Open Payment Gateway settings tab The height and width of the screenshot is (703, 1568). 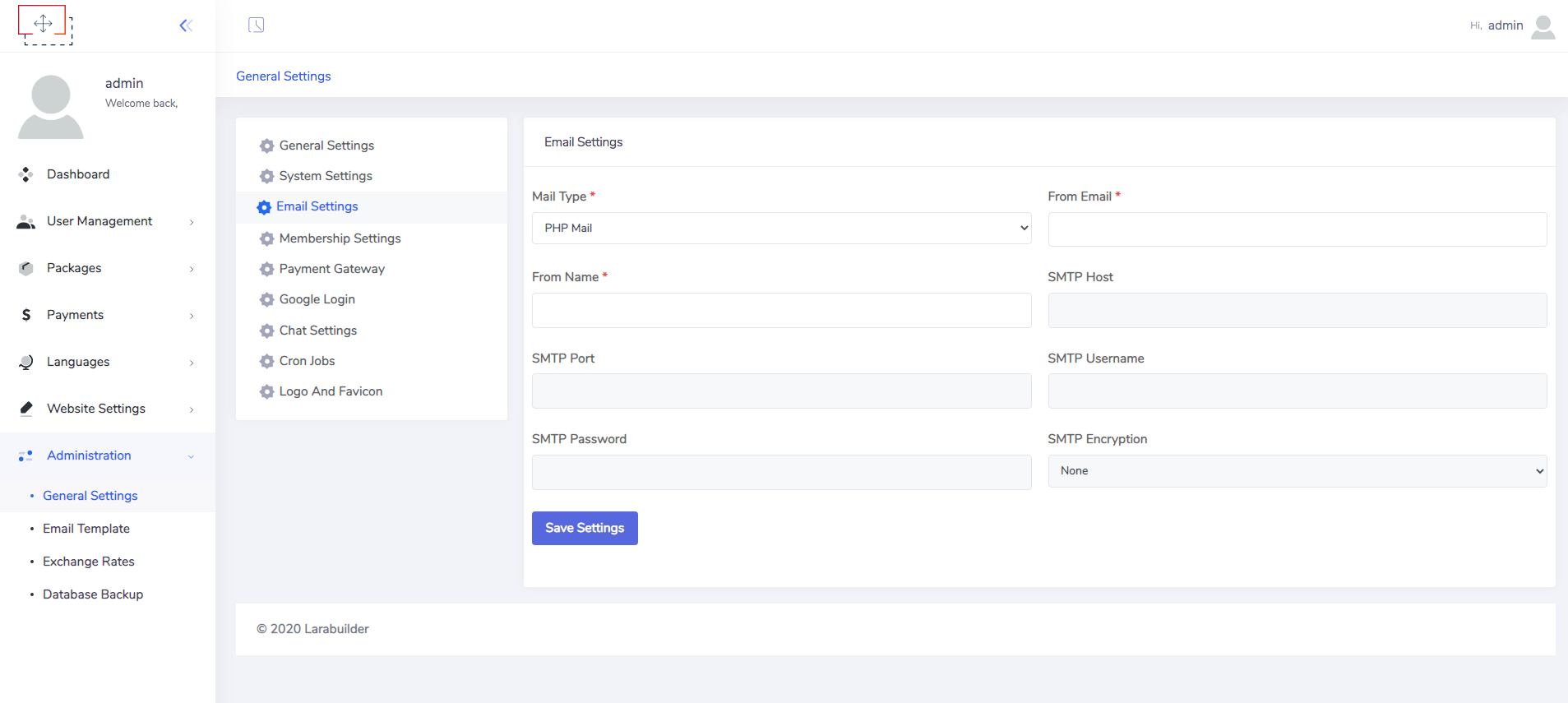point(331,269)
